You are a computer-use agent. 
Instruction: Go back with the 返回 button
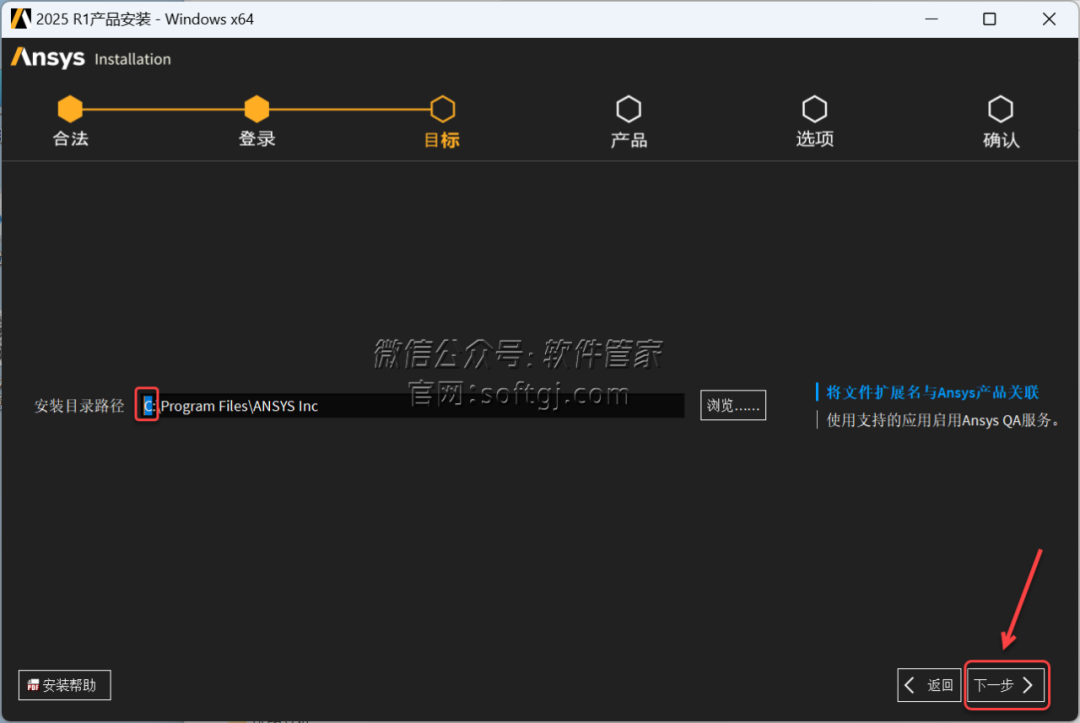point(928,685)
